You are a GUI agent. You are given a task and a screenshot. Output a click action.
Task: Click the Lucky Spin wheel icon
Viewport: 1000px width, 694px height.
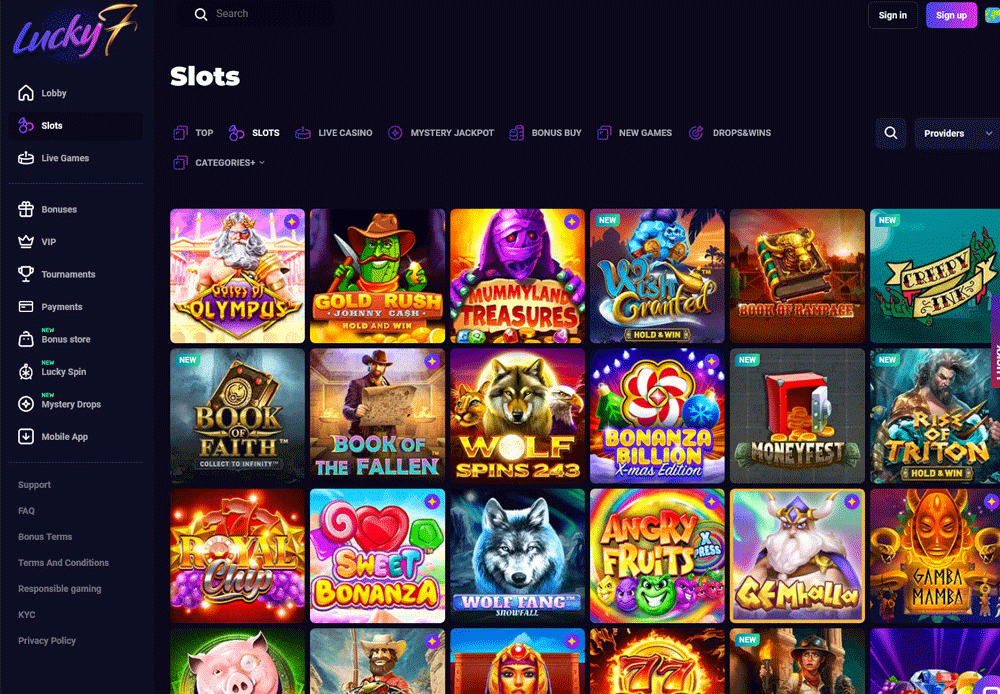point(26,372)
